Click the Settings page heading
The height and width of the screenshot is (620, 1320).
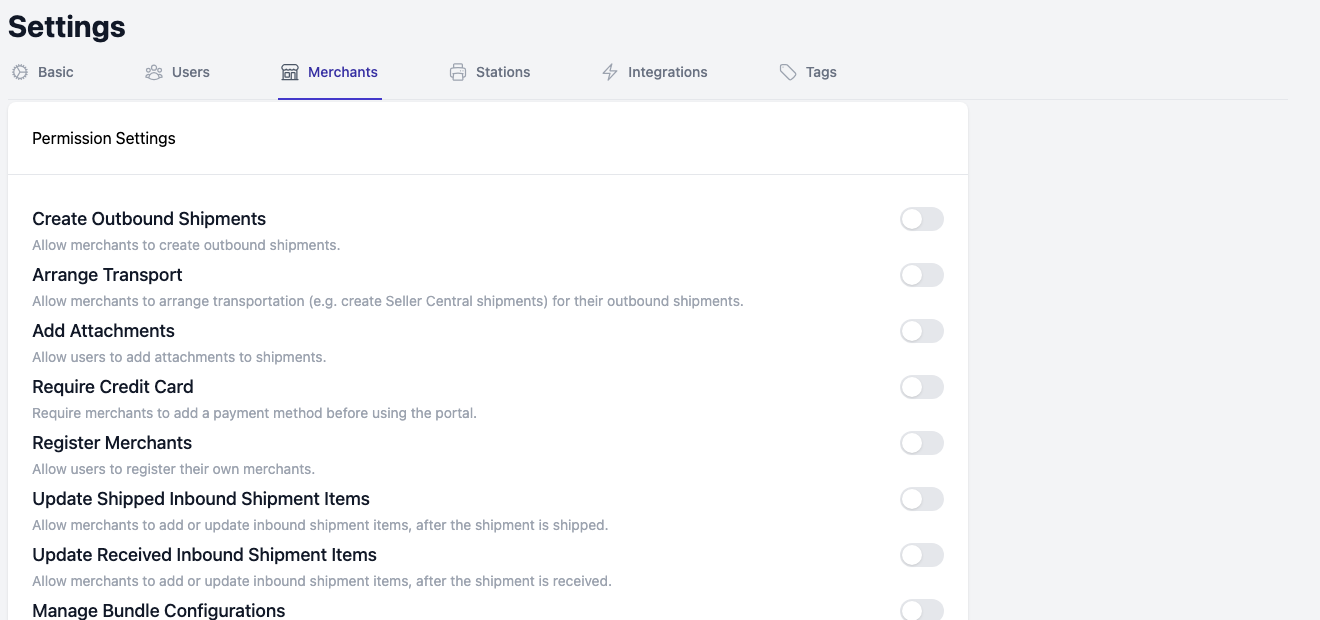click(67, 27)
